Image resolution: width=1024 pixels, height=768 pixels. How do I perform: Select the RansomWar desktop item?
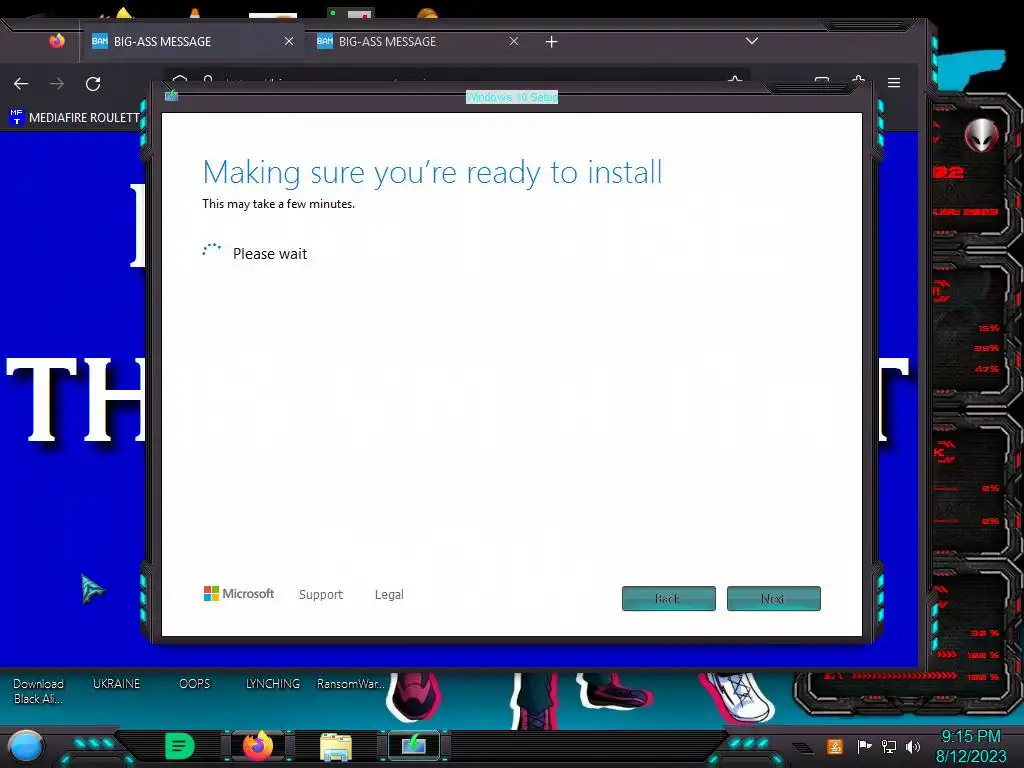[x=351, y=684]
